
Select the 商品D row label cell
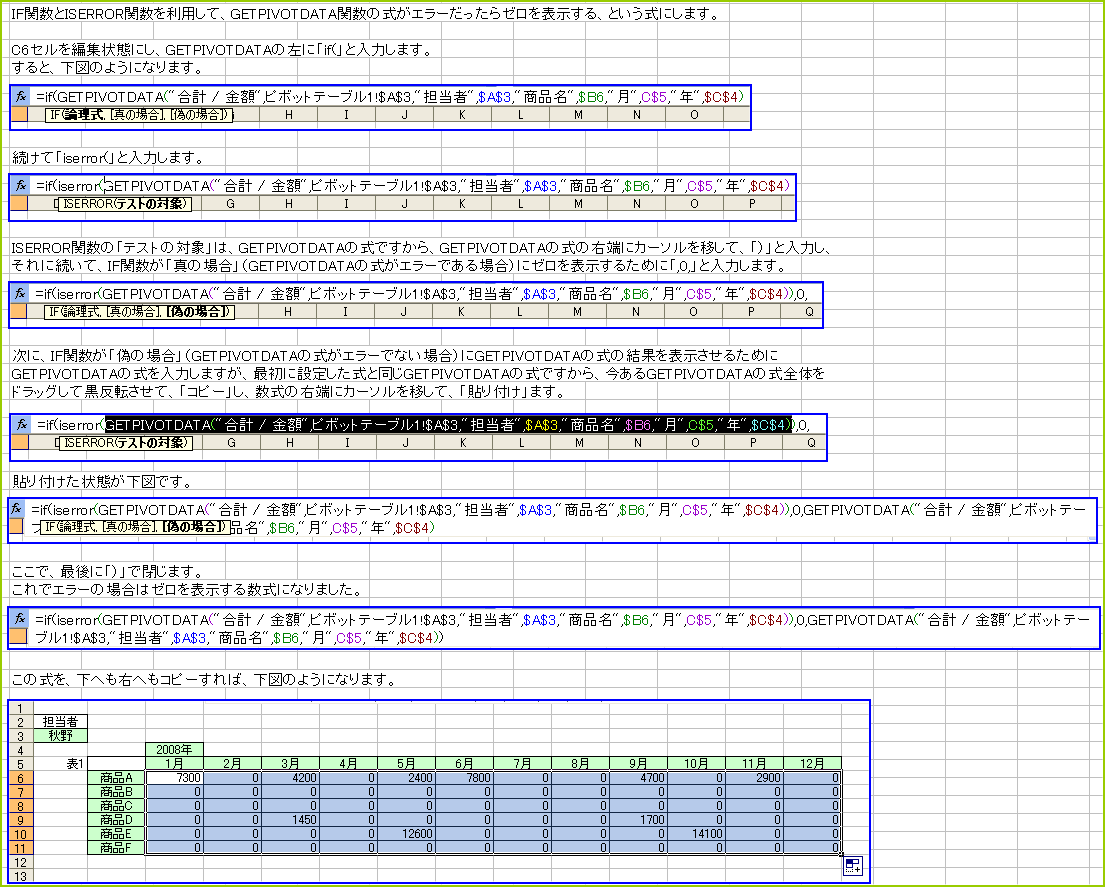(x=116, y=819)
